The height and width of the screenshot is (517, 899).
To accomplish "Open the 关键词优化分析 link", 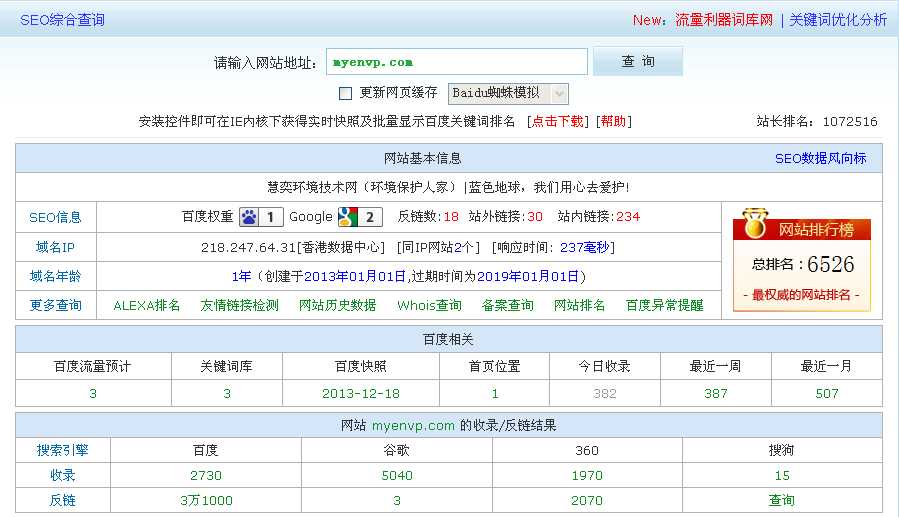I will 838,20.
